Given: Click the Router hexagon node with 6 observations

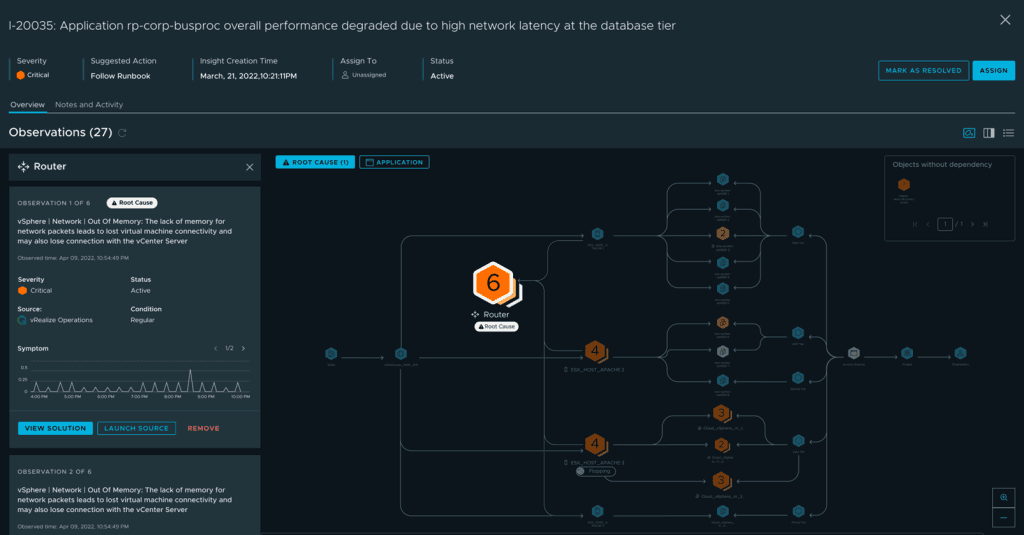Looking at the screenshot, I should click(x=494, y=283).
